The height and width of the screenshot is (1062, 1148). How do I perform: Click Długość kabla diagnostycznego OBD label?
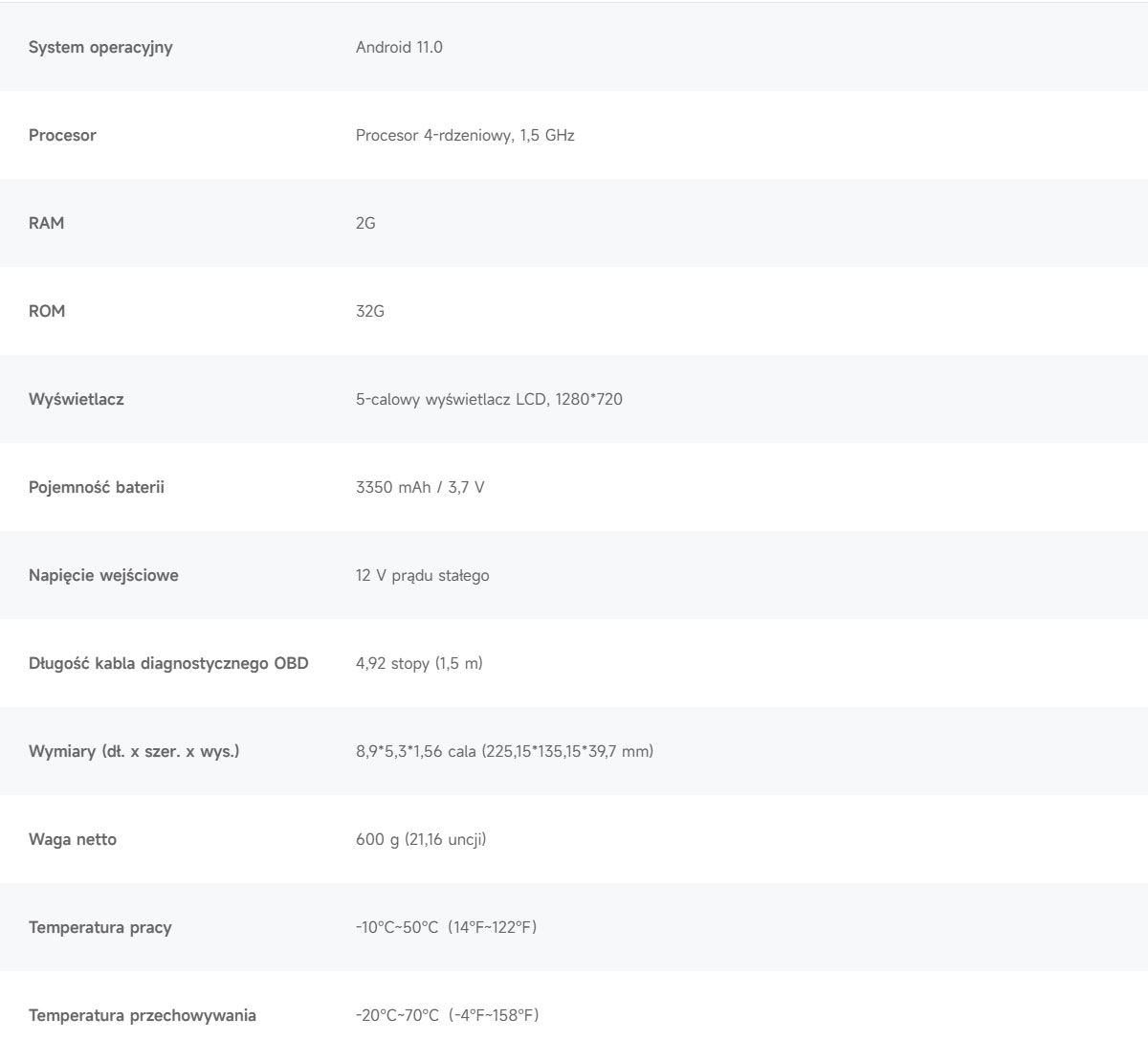pyautogui.click(x=168, y=663)
